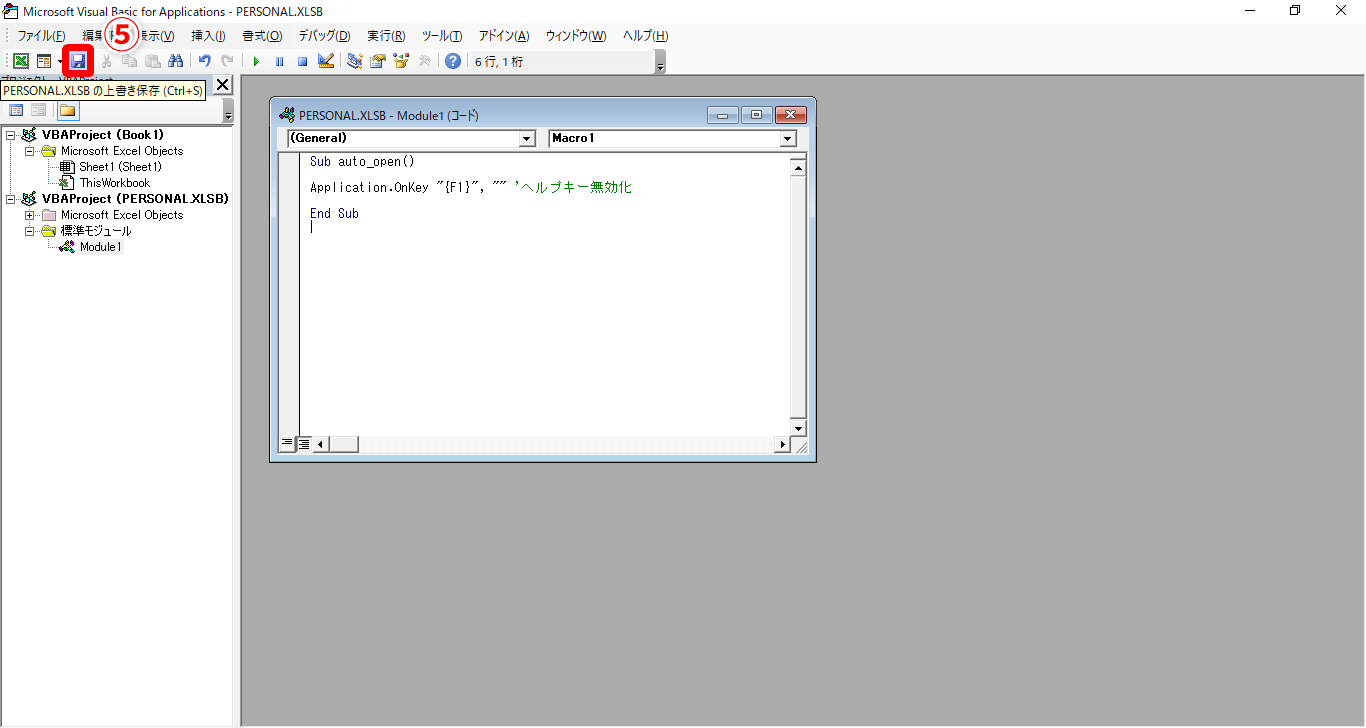Toggle Folders in Project Explorer
This screenshot has height=728, width=1366.
point(67,110)
